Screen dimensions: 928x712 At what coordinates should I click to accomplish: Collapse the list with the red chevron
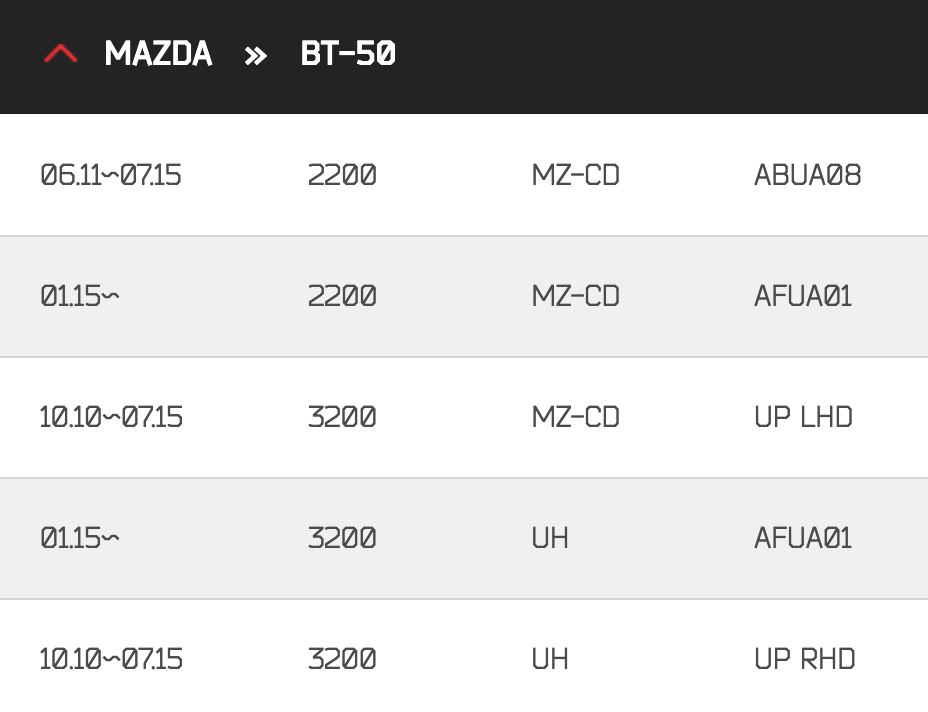[x=61, y=55]
